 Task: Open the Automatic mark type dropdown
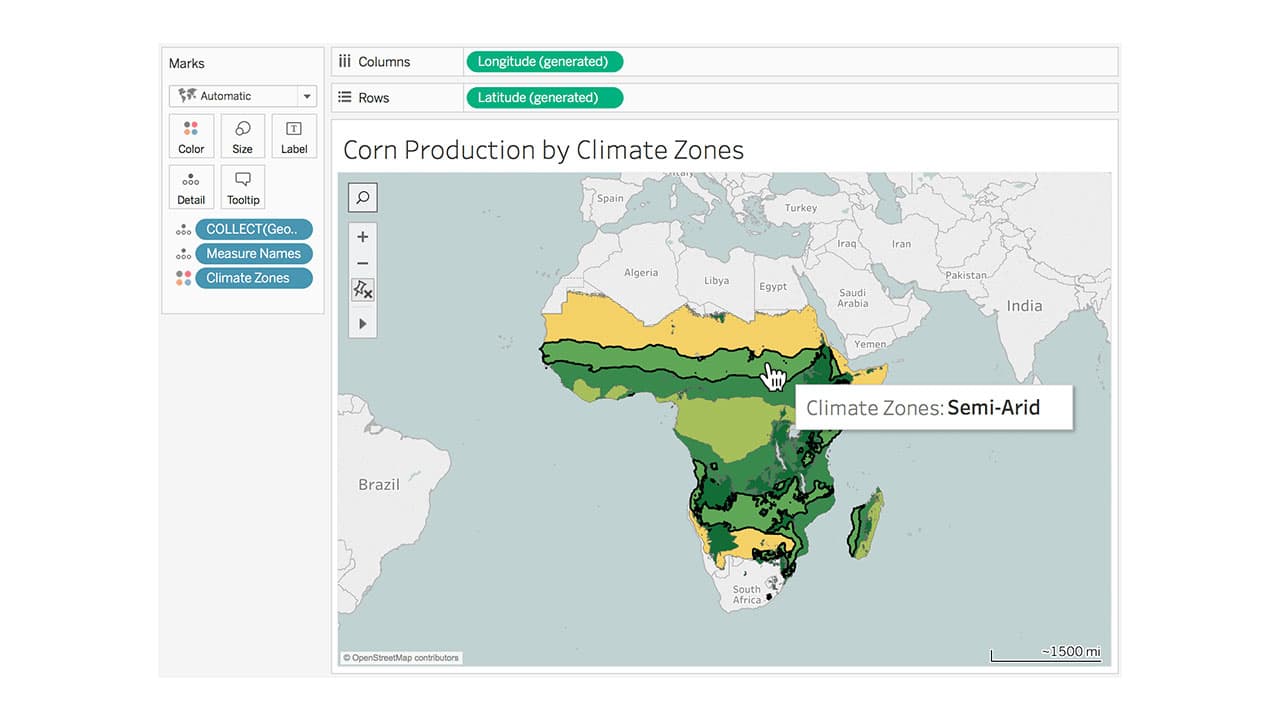[x=242, y=96]
